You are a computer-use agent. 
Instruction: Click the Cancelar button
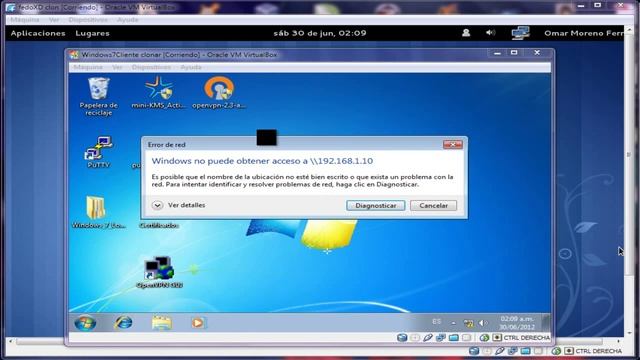pos(433,205)
